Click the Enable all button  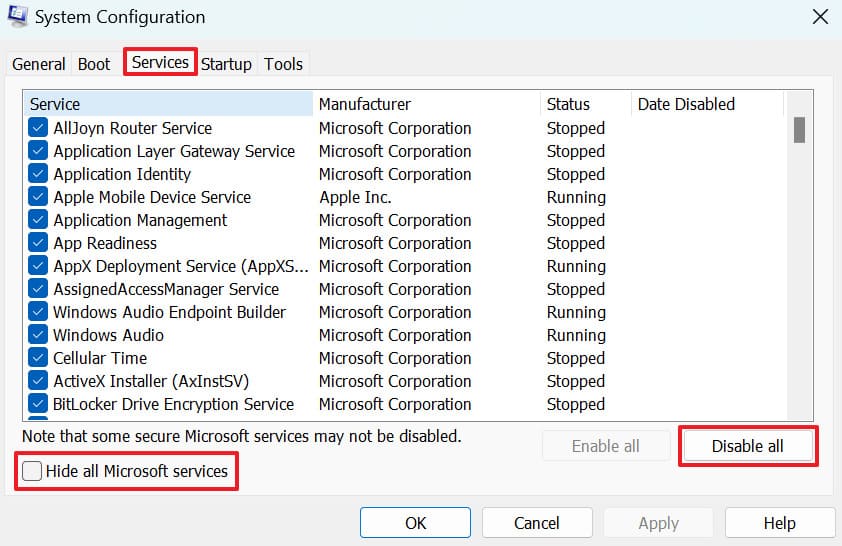point(606,446)
